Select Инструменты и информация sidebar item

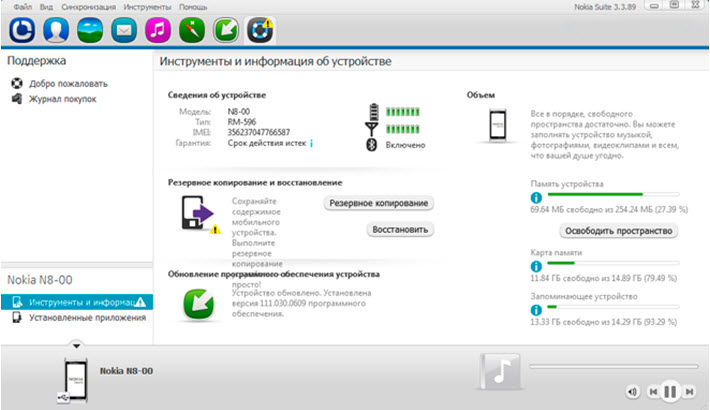coord(77,302)
